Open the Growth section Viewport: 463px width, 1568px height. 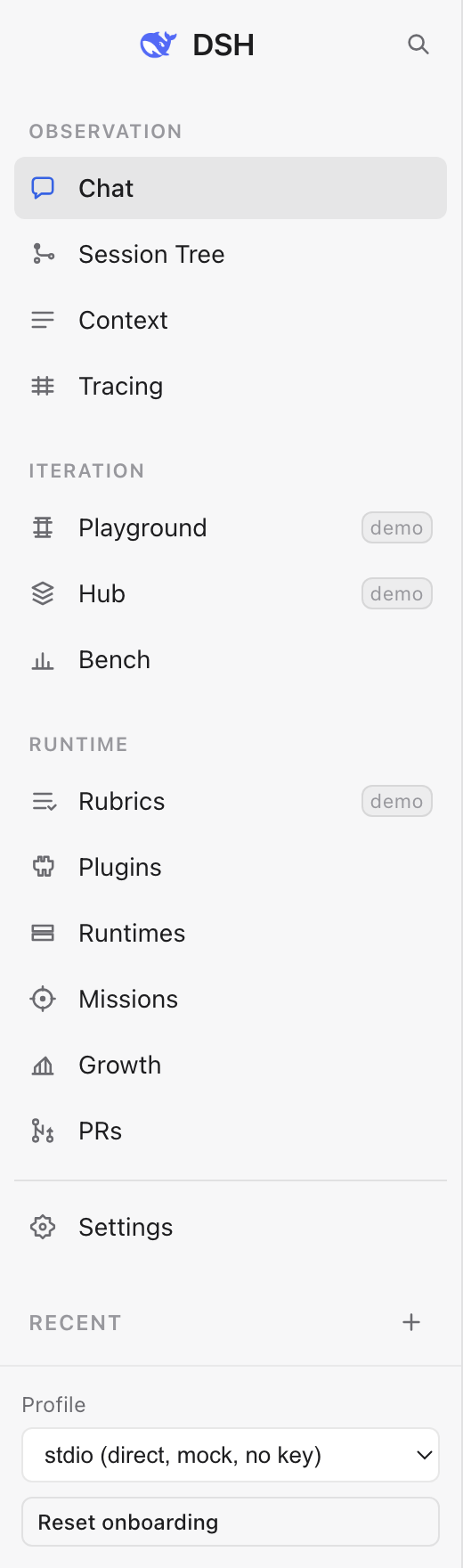tap(231, 1065)
